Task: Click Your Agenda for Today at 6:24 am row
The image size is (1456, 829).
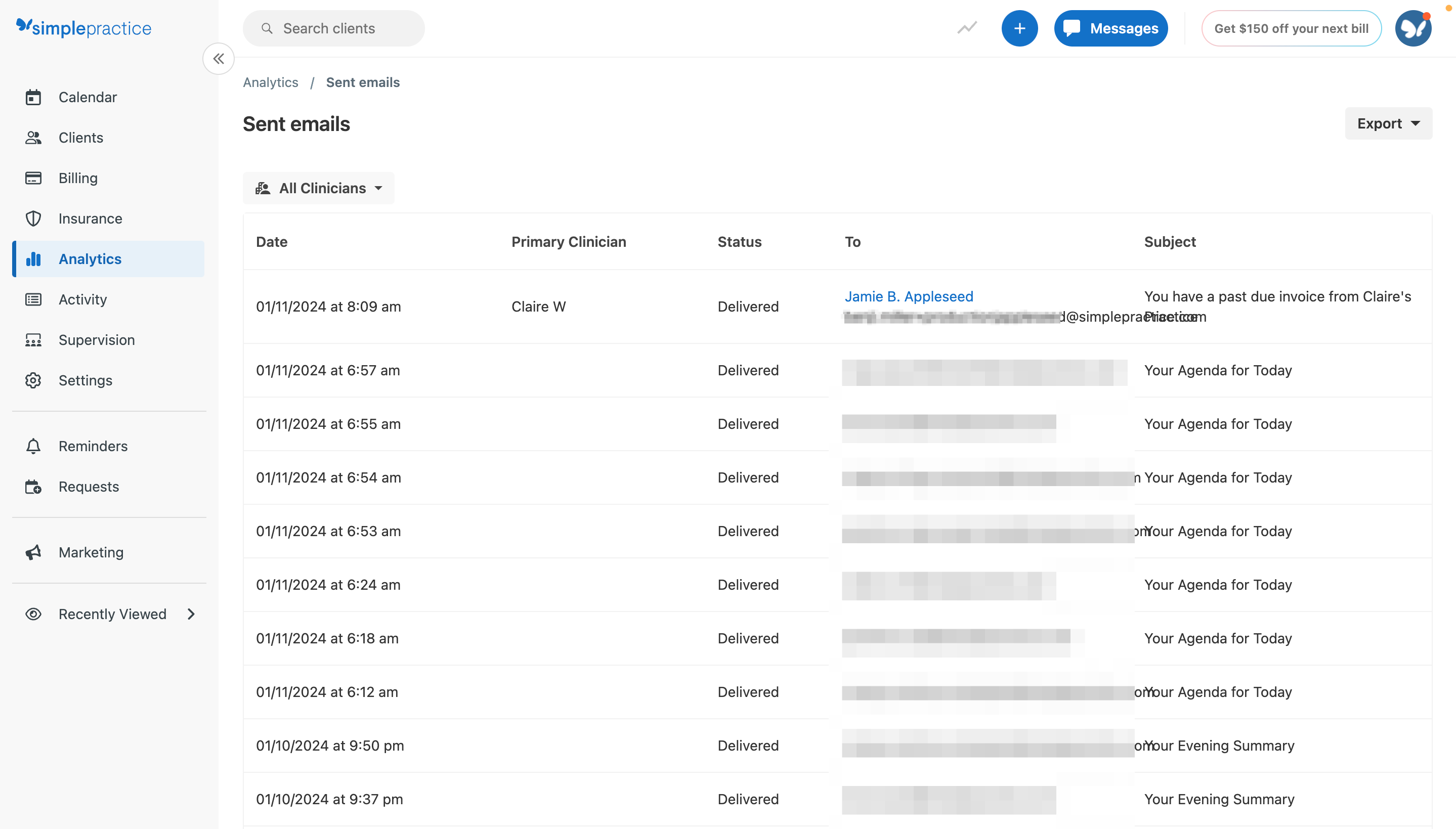Action: point(1218,585)
